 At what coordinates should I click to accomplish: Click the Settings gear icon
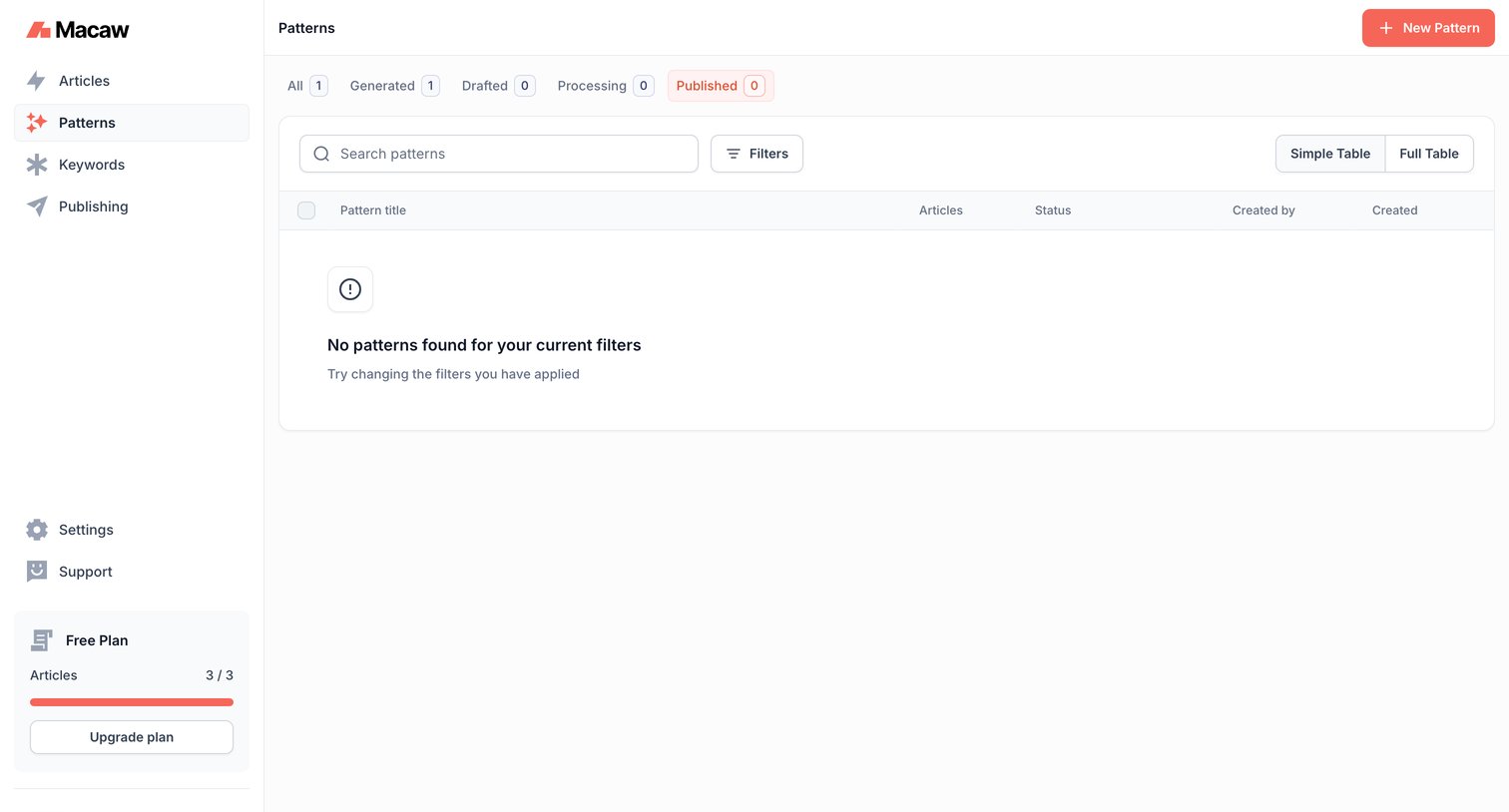[x=37, y=530]
